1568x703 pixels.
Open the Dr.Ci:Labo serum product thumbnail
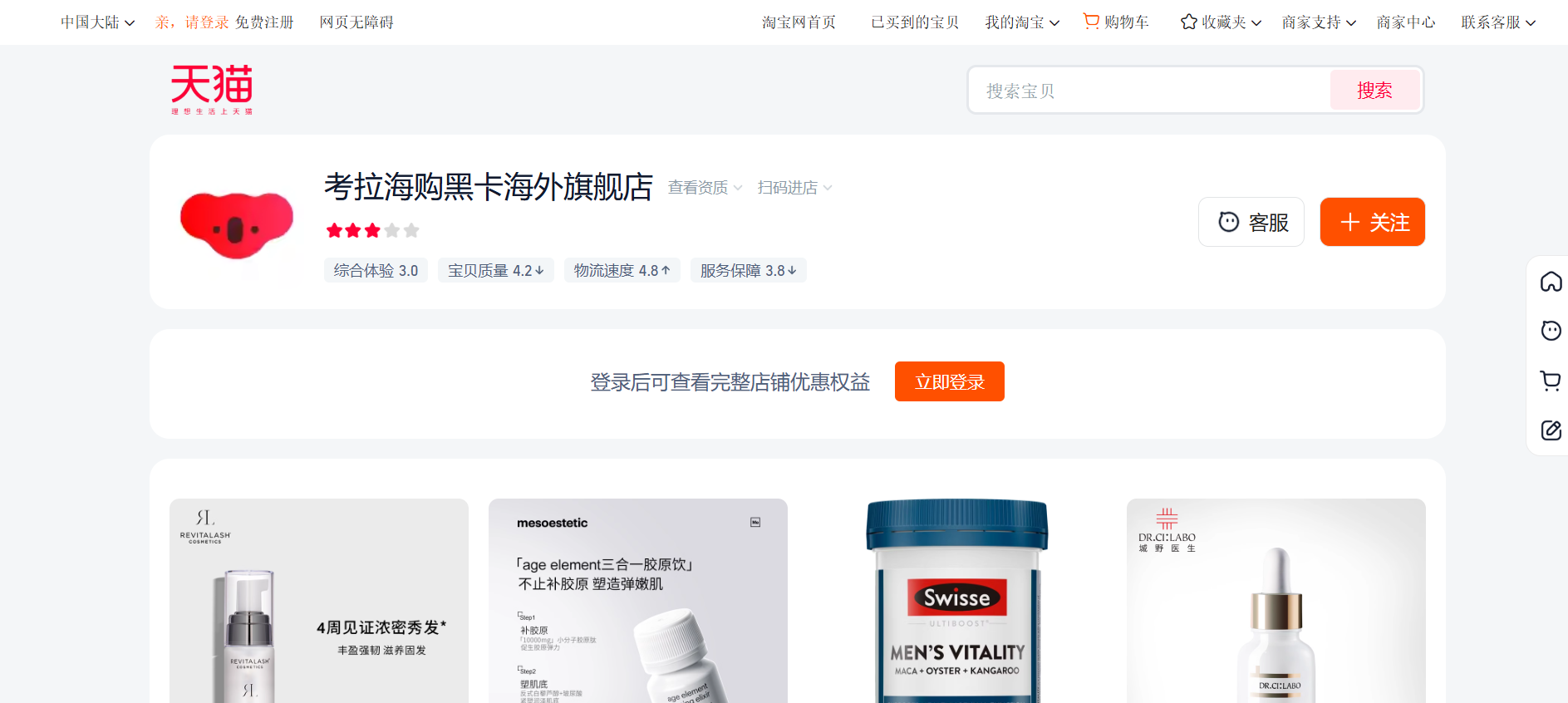[x=1276, y=601]
